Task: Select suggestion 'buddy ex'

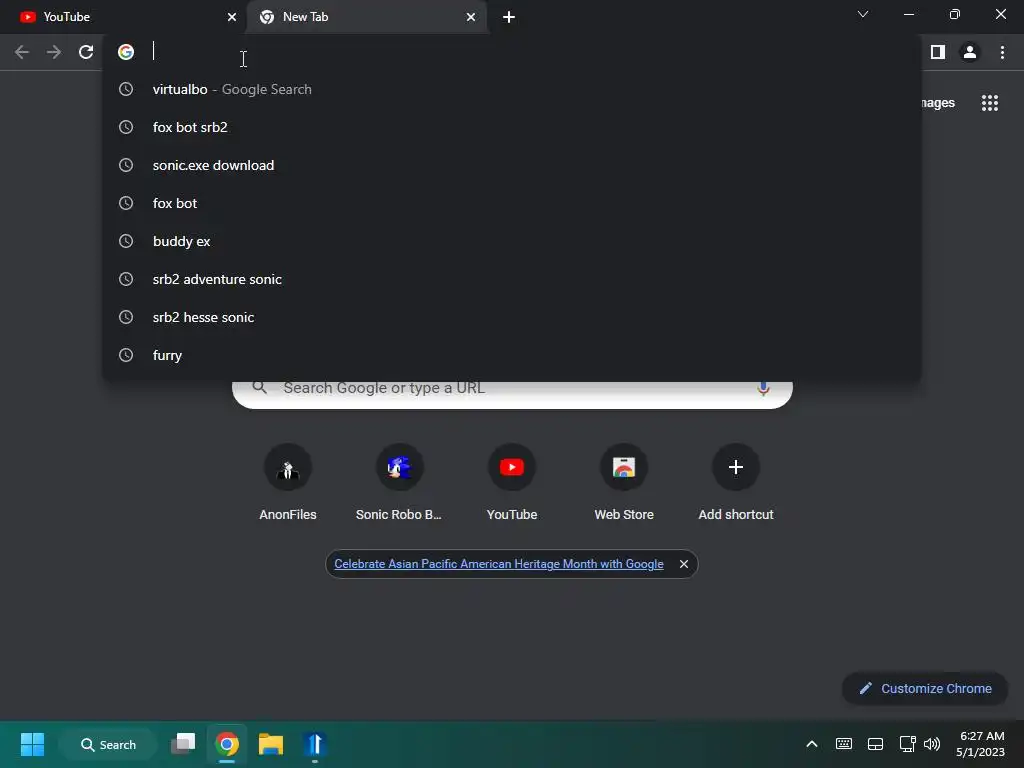Action: tap(512, 241)
